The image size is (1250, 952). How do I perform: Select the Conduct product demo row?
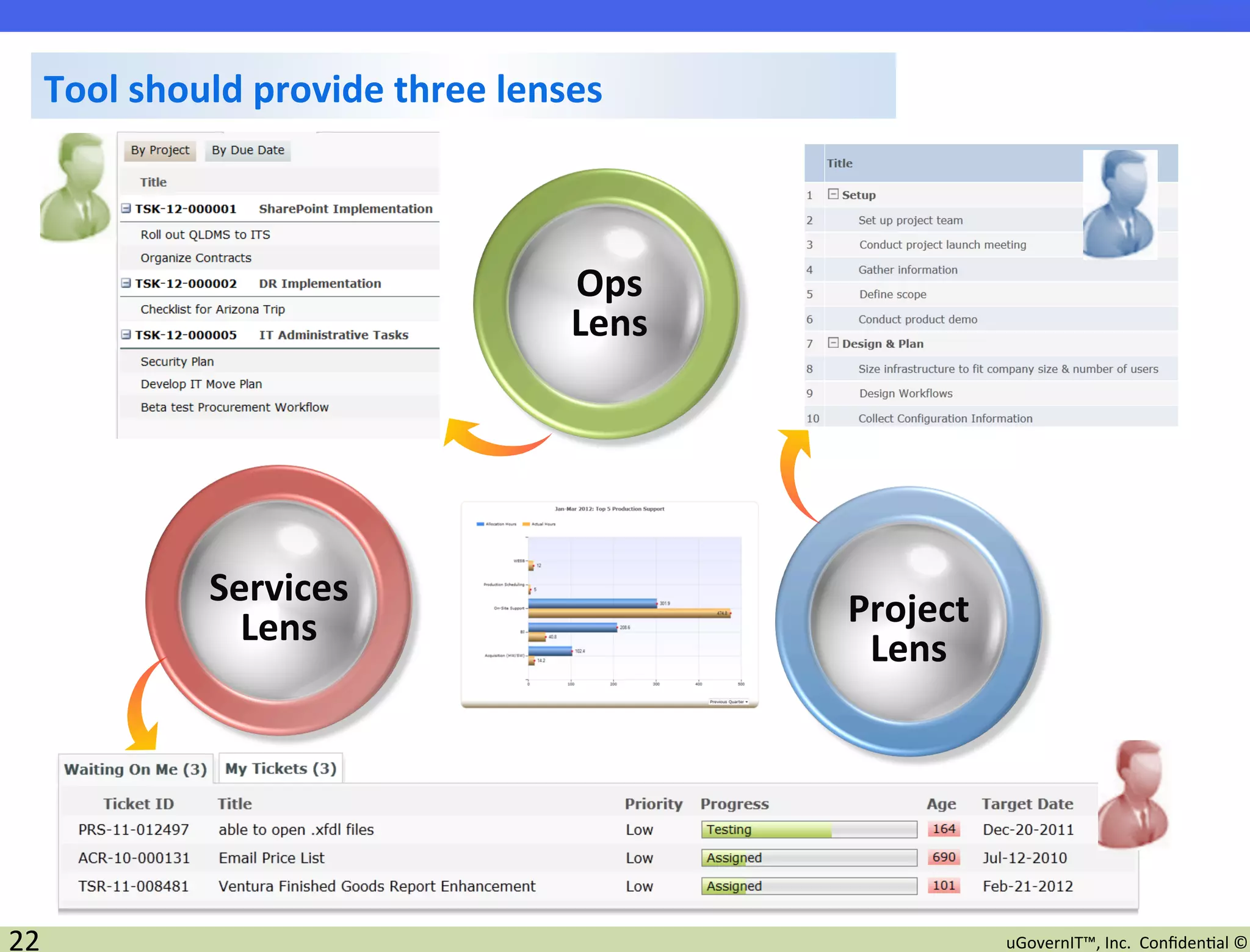(991, 319)
